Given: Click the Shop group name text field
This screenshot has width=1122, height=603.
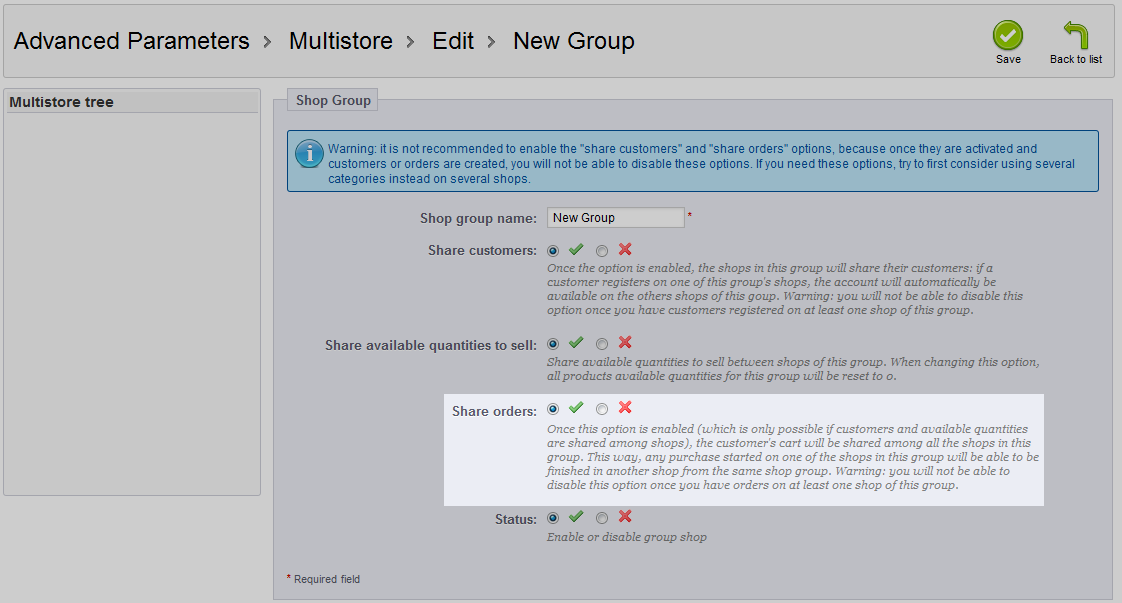Looking at the screenshot, I should (x=615, y=217).
